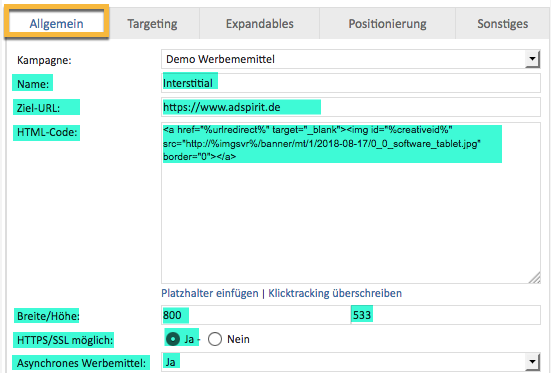
Task: Click the HTML-Code: label
Action: pos(47,132)
